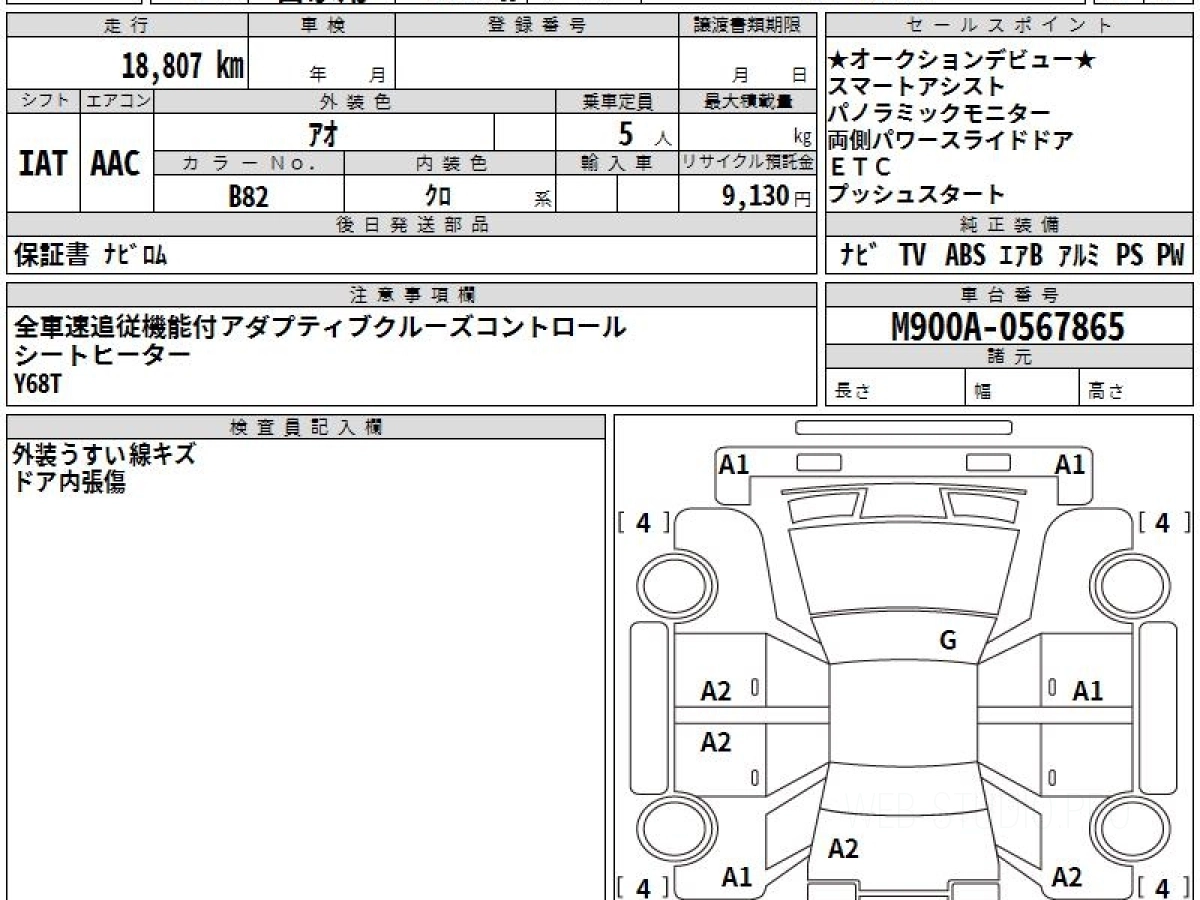The width and height of the screenshot is (1200, 900).
Task: Select the 登録番号 header cell
Action: click(x=537, y=26)
